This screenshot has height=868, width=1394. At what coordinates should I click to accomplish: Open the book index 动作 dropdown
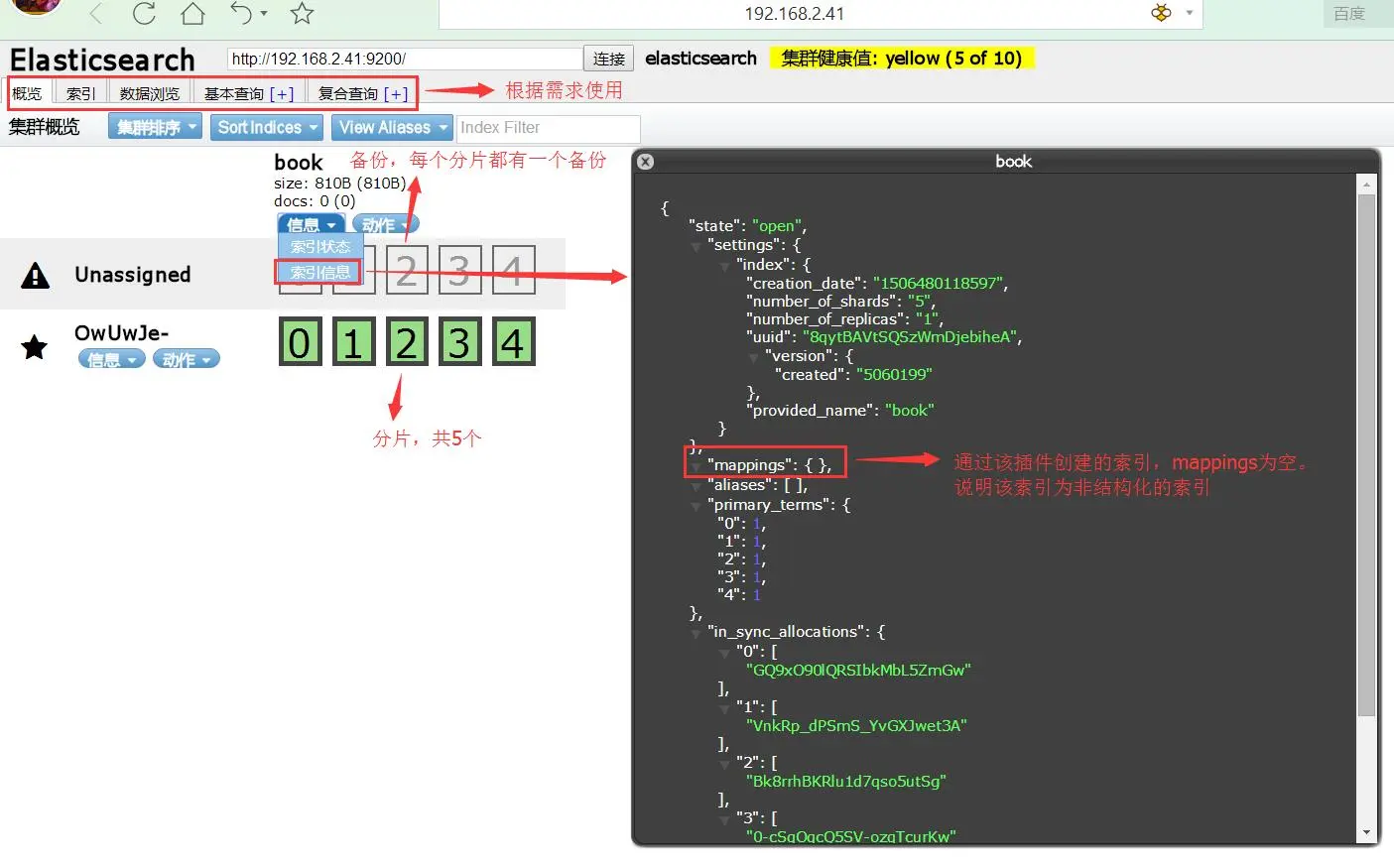[386, 224]
